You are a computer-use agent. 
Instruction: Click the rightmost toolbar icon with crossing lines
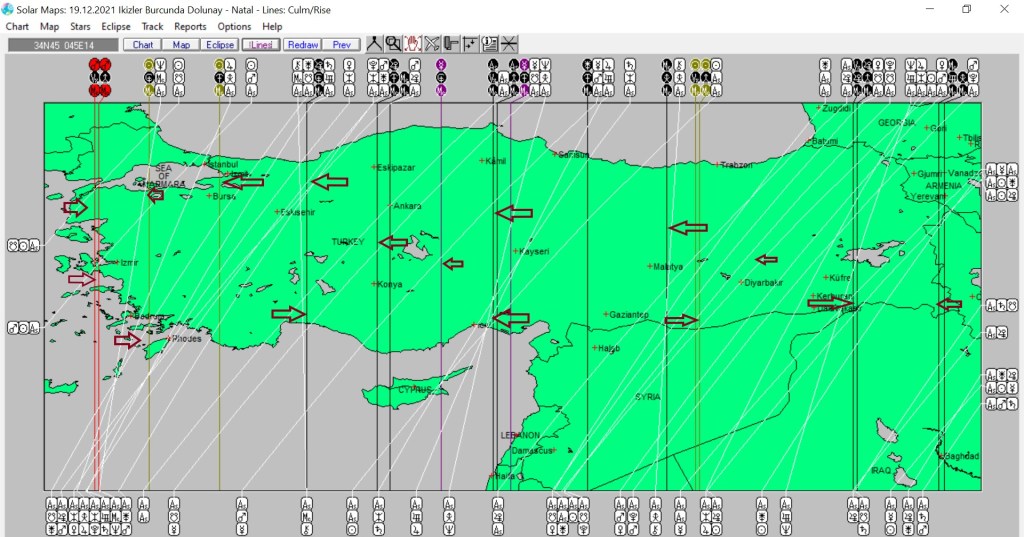point(509,44)
